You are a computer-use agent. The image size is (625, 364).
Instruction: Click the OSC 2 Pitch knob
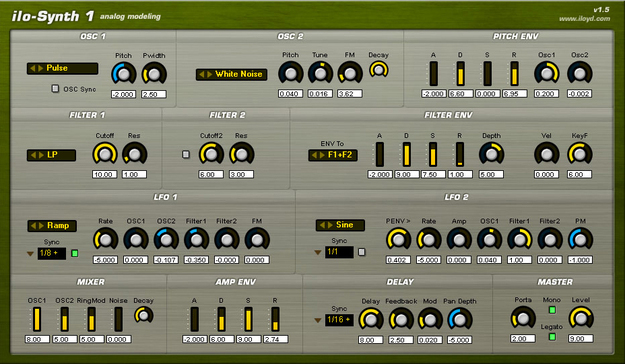291,73
